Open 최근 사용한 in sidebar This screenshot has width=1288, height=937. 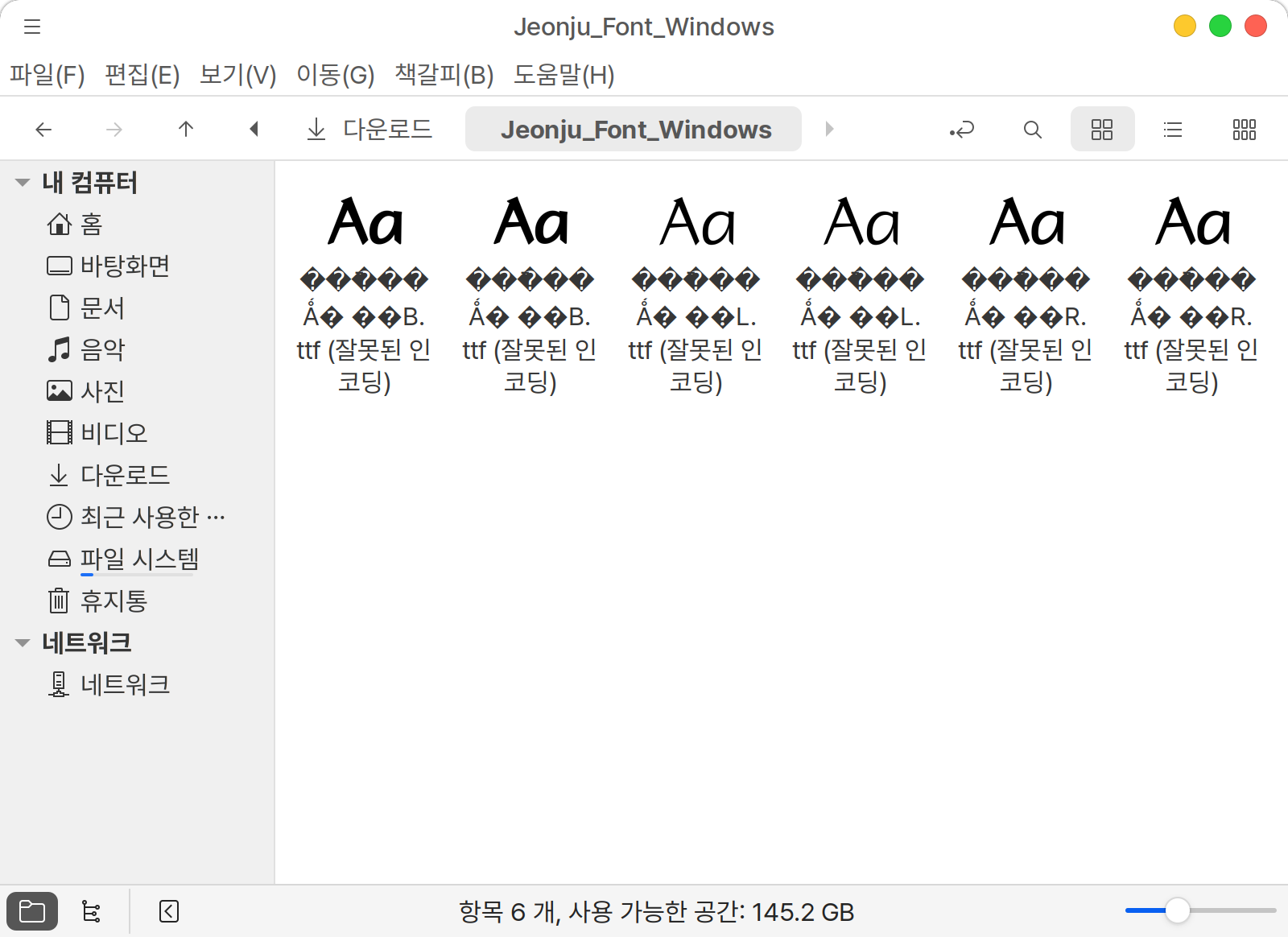(137, 517)
